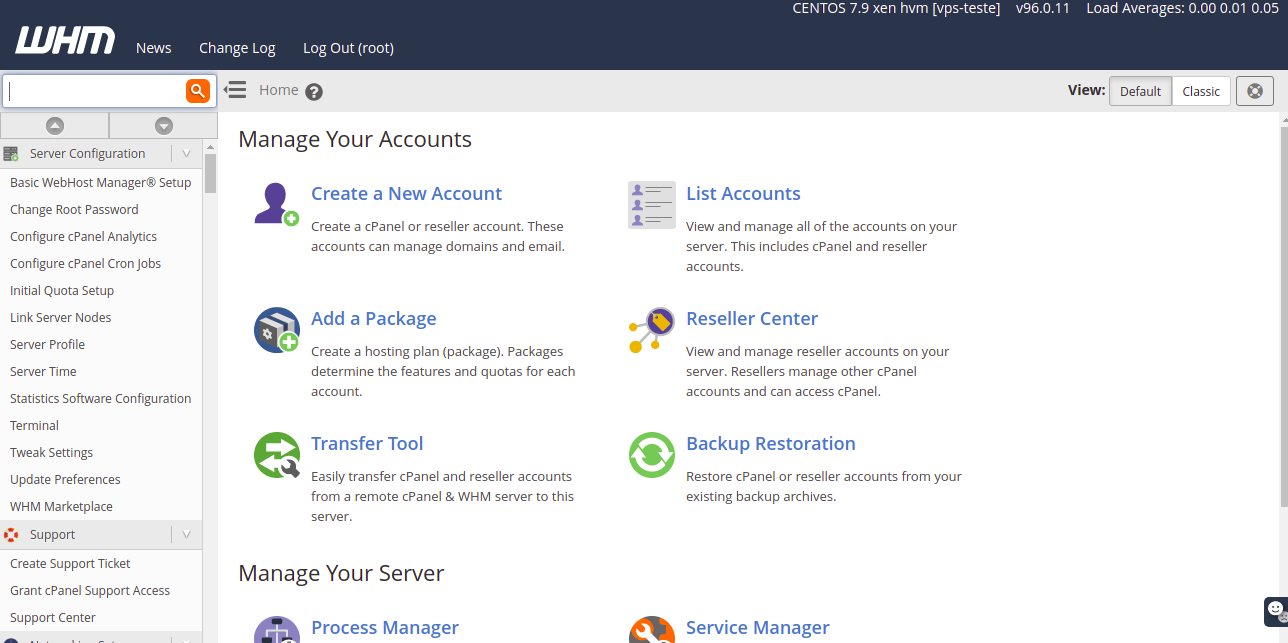Click the Support section header label
The image size is (1288, 643).
(52, 535)
